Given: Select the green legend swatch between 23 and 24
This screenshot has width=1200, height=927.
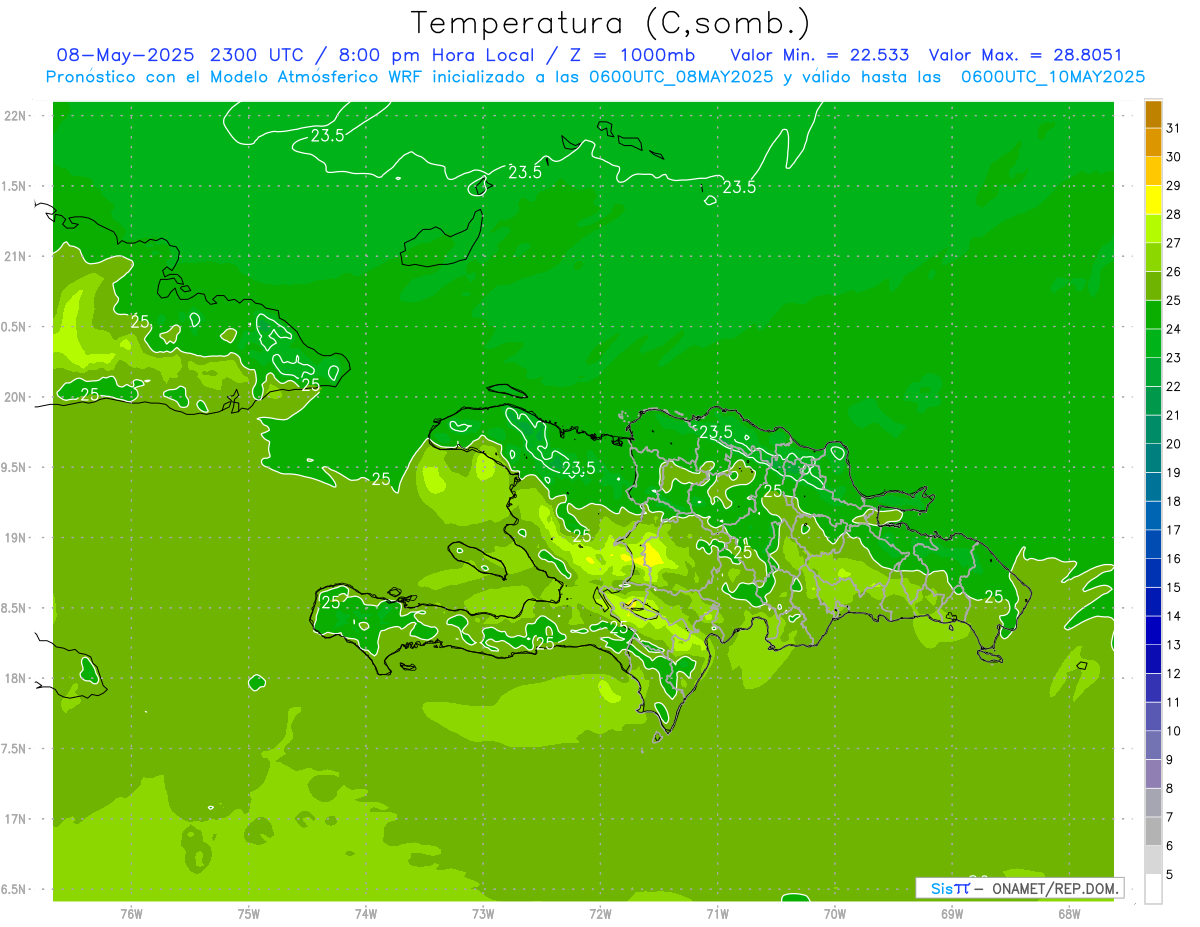Looking at the screenshot, I should click(x=1153, y=344).
